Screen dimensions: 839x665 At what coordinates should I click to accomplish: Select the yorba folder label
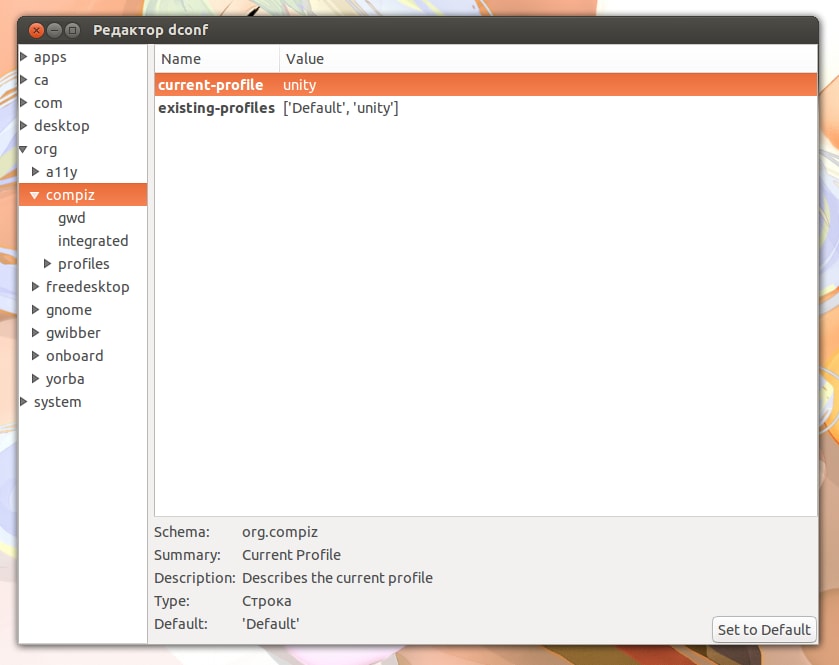[65, 379]
